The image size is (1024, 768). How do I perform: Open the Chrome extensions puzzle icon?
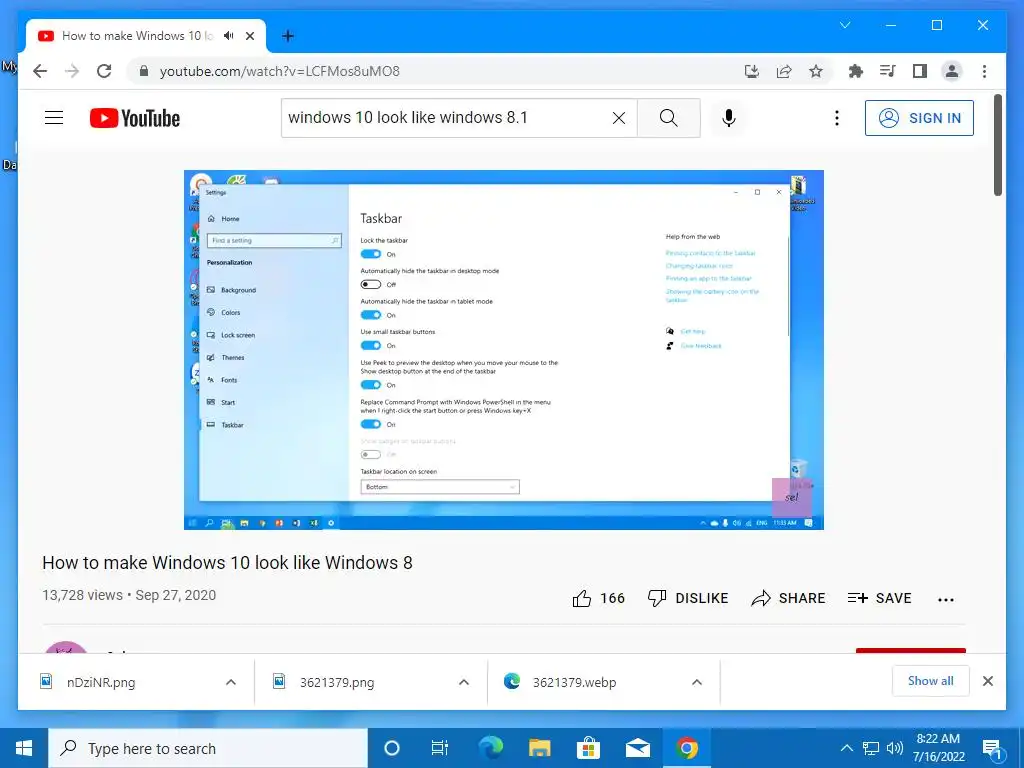click(856, 71)
